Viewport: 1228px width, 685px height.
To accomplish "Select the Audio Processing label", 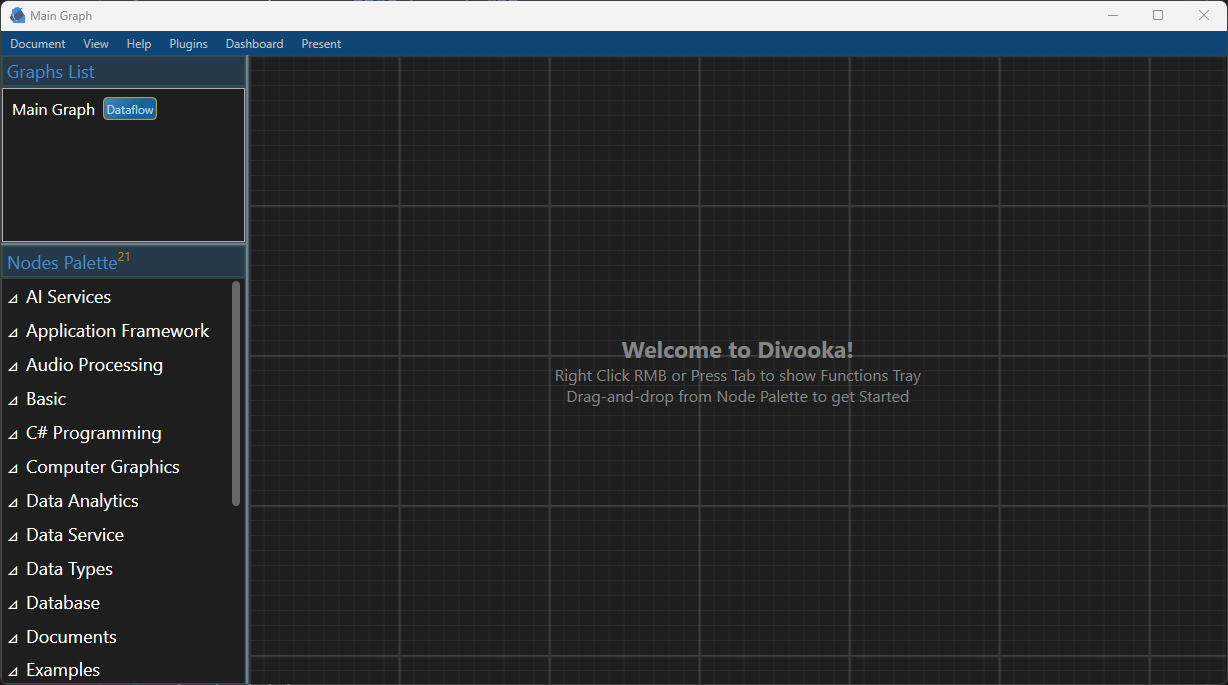I will [94, 365].
